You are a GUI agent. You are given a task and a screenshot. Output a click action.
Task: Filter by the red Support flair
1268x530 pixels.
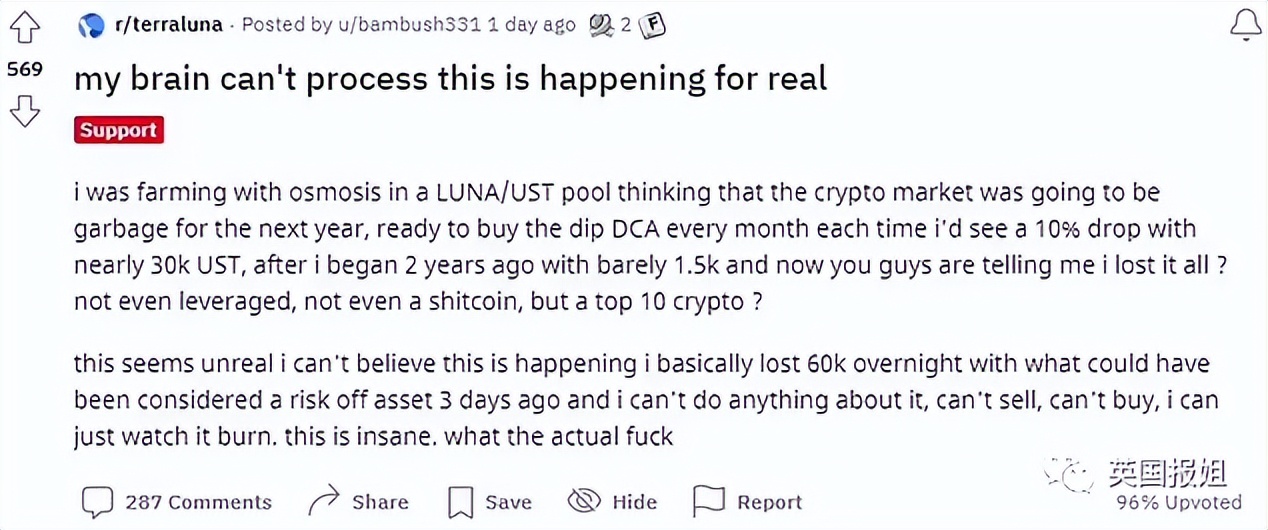coord(118,130)
